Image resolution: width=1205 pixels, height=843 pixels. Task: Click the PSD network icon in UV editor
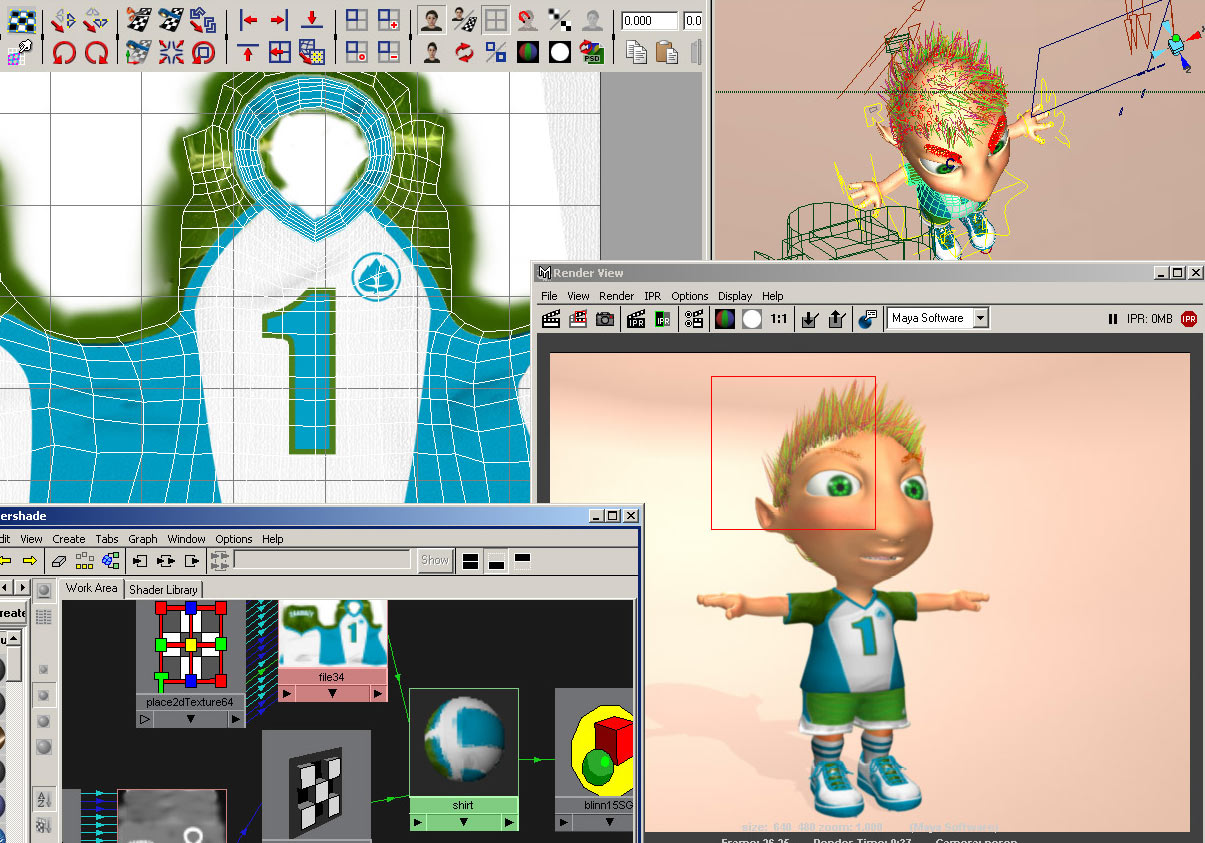pos(592,52)
